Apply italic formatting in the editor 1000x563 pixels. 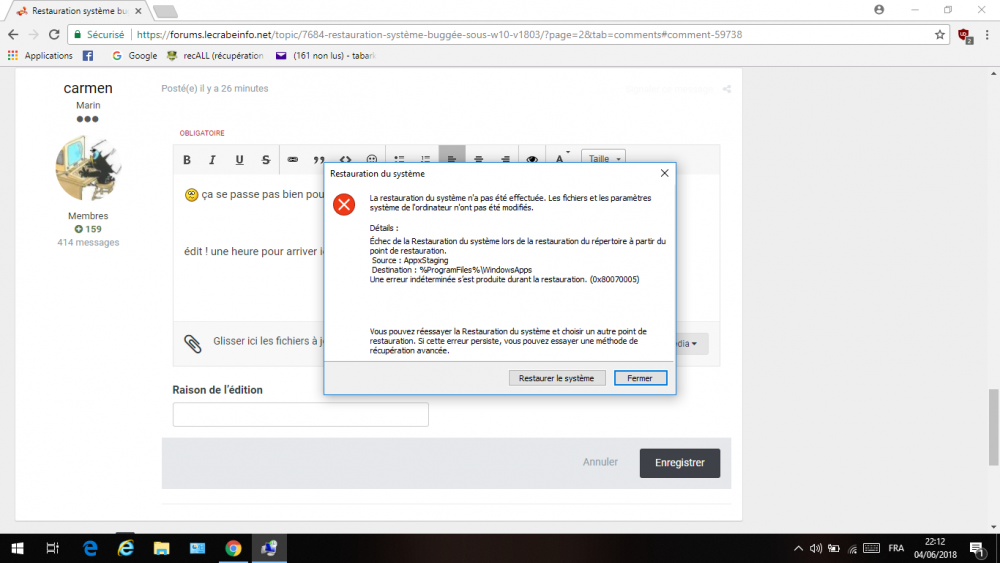212,159
